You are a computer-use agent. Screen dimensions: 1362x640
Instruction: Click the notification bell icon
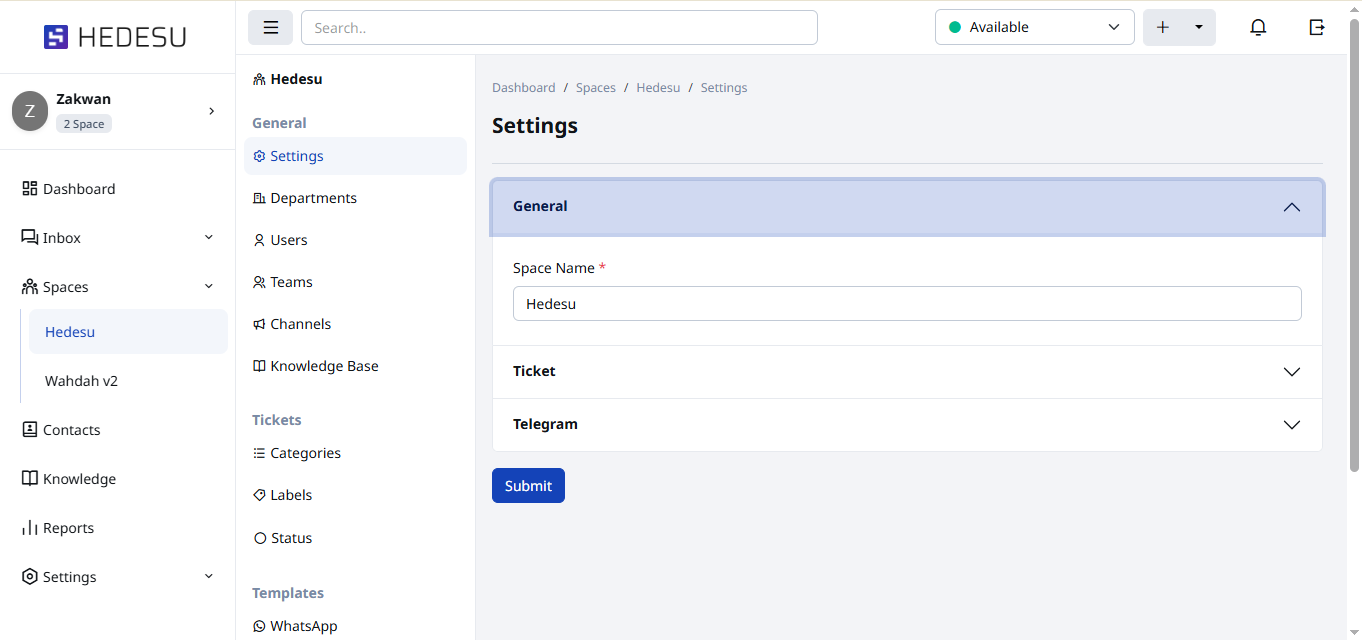point(1258,28)
